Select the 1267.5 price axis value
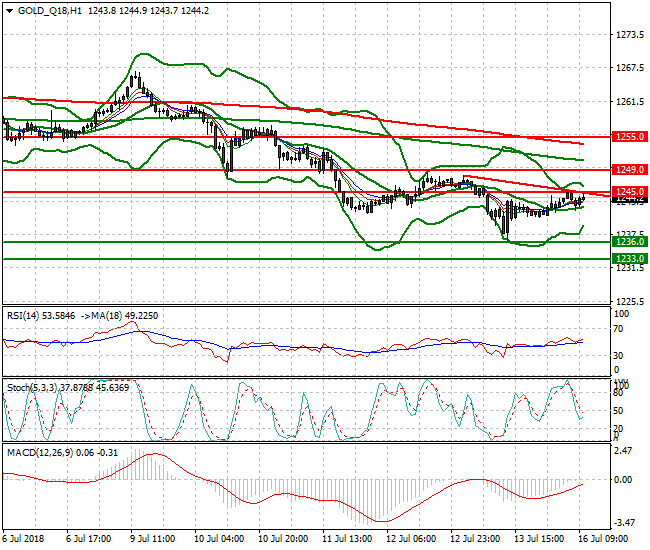650x550 pixels. point(630,68)
